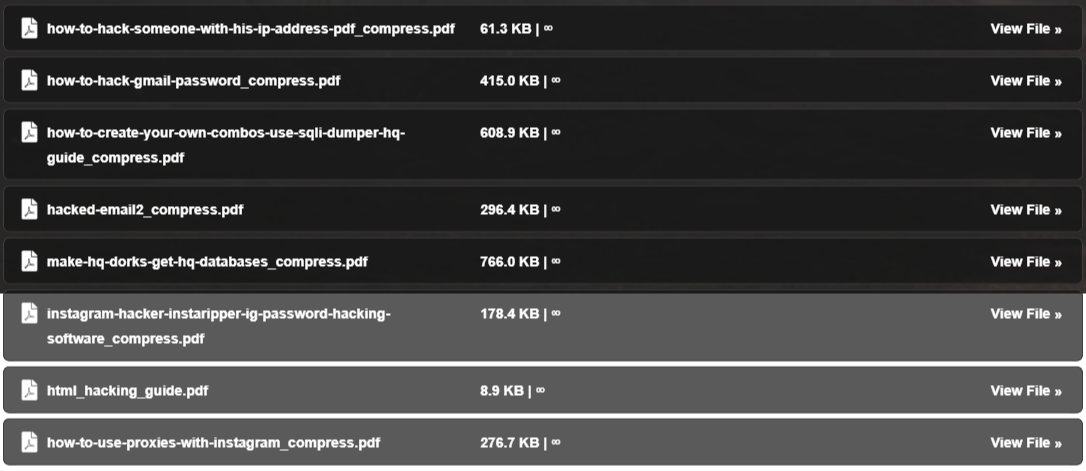Open View File for how-to-hack-gmail-password_compress.pdf

(x=1025, y=81)
